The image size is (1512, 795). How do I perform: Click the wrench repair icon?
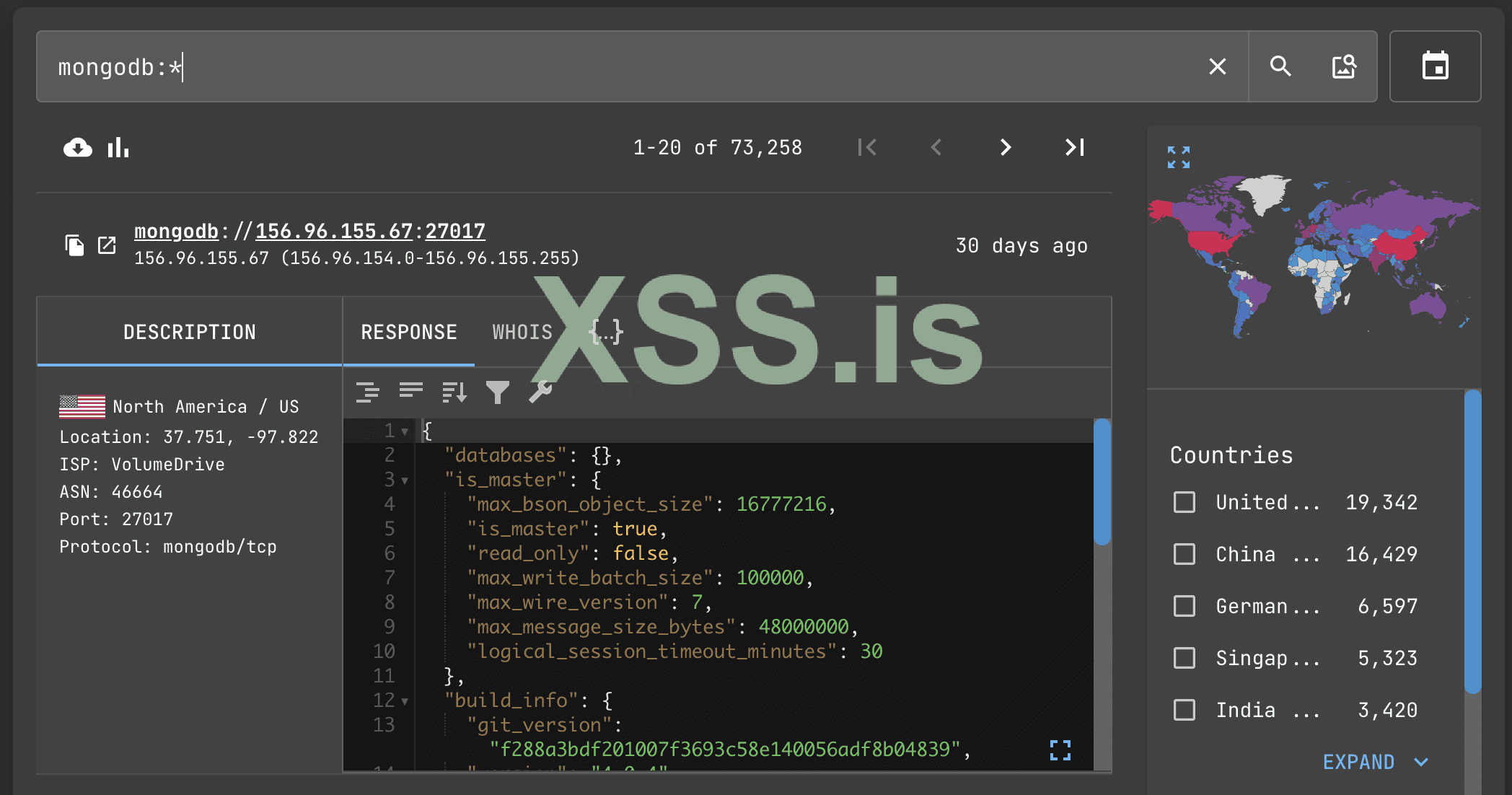[540, 392]
